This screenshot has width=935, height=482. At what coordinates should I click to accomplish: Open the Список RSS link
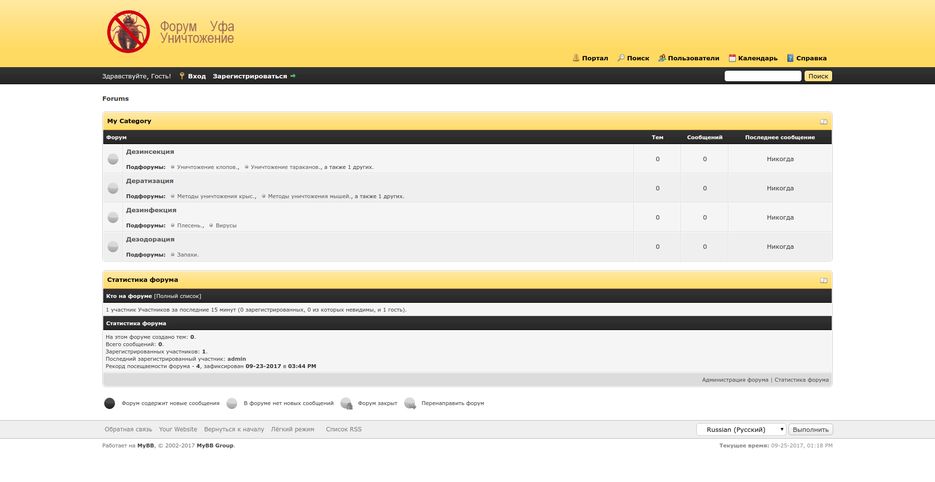[x=343, y=430]
